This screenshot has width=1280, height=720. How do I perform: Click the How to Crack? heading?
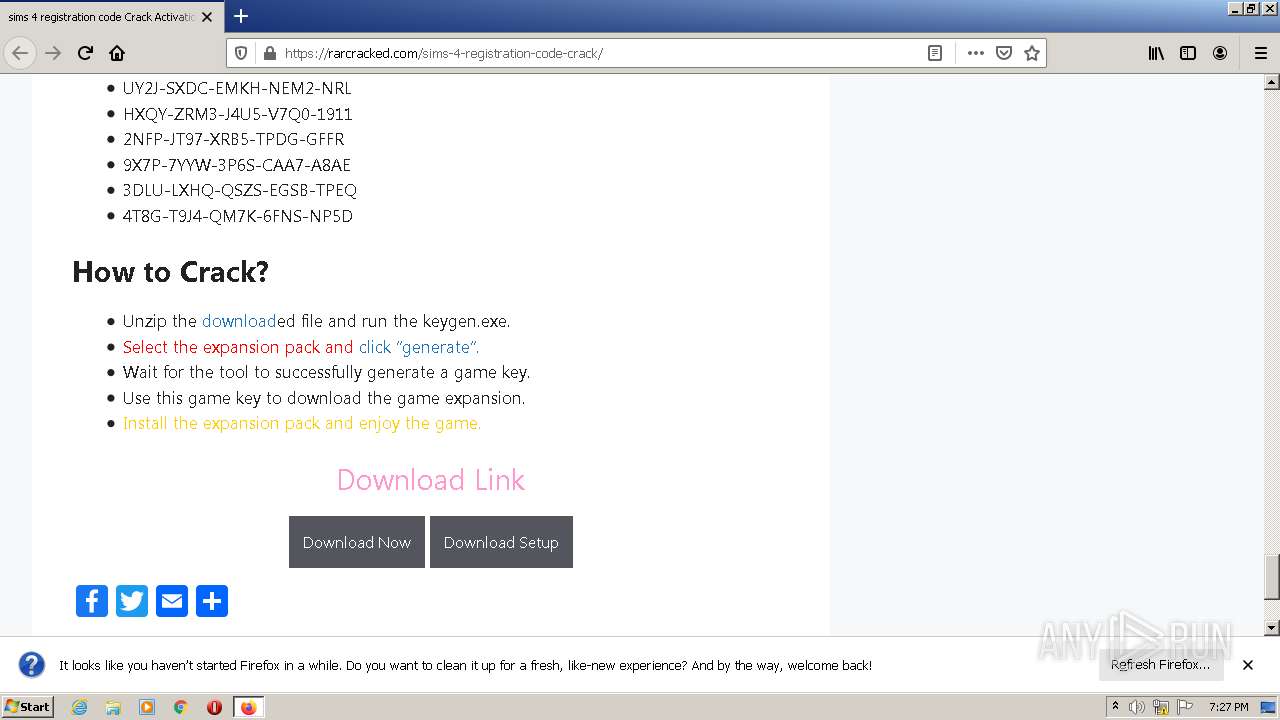coord(170,272)
